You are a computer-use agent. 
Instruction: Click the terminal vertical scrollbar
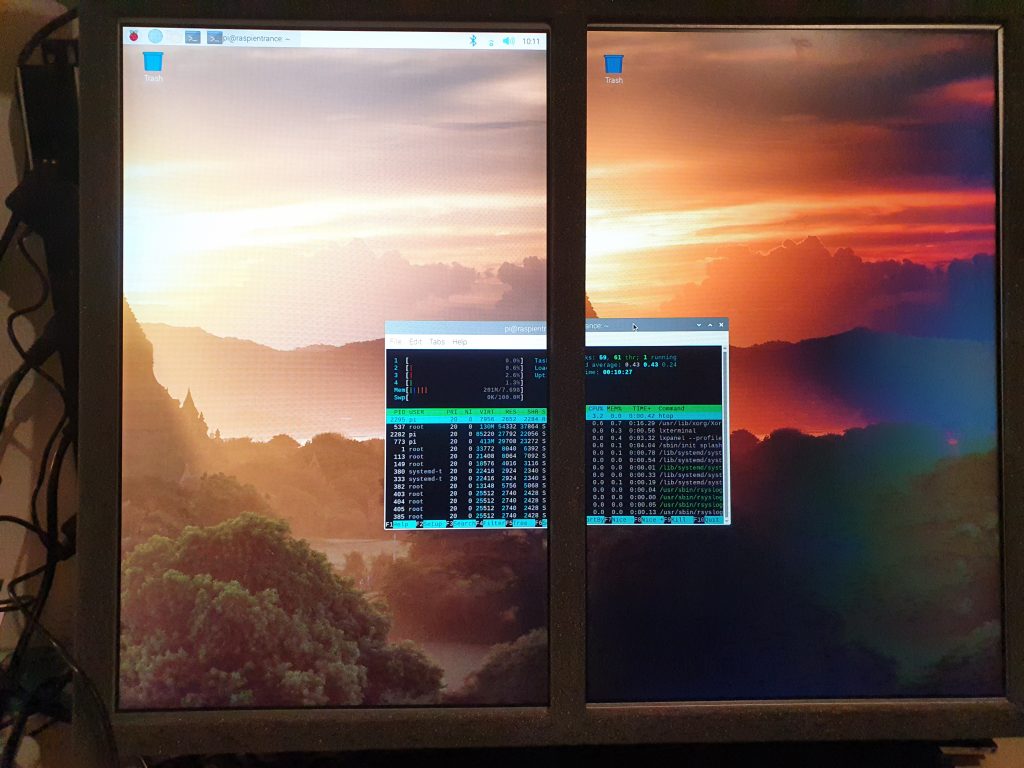[724, 434]
